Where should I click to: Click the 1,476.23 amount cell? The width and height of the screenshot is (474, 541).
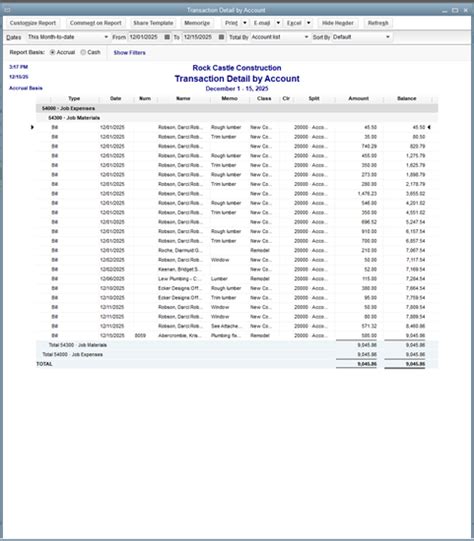pyautogui.click(x=367, y=194)
